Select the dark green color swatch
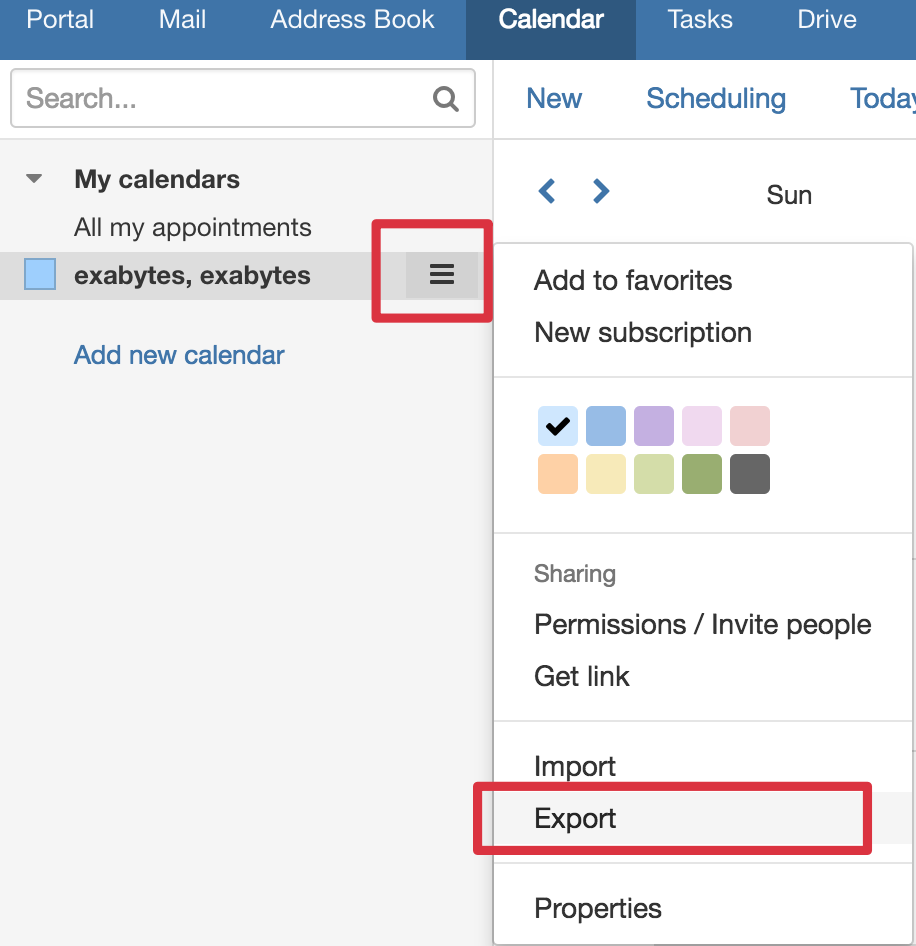Screen dimensions: 916x946 point(702,474)
